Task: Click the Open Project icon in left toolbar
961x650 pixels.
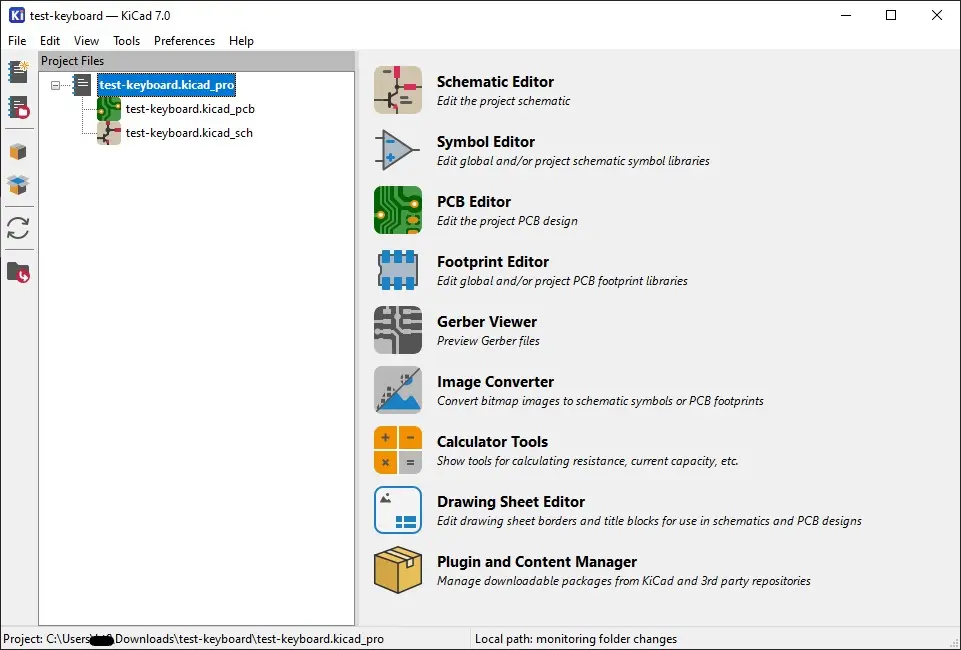Action: [18, 108]
